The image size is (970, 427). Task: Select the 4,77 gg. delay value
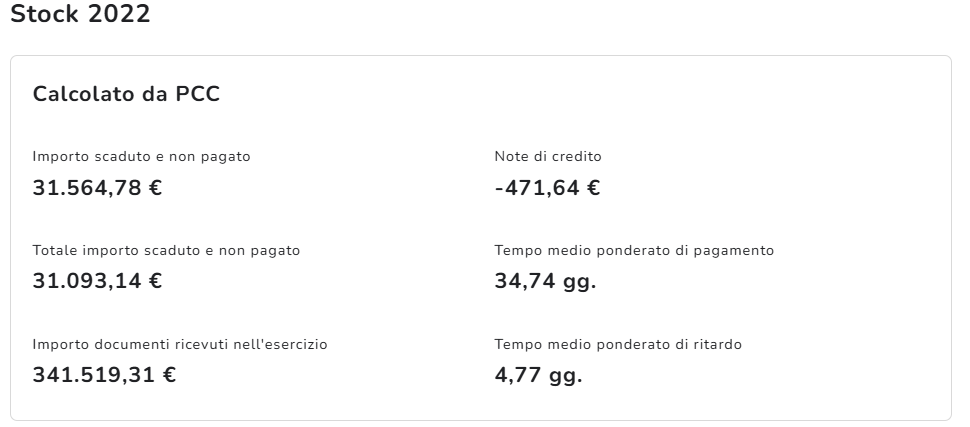click(538, 375)
